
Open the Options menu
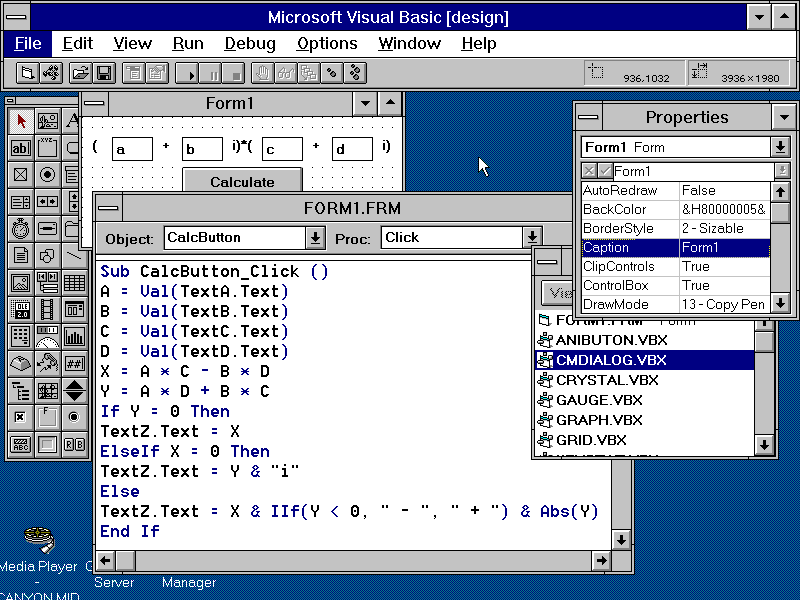coord(327,43)
